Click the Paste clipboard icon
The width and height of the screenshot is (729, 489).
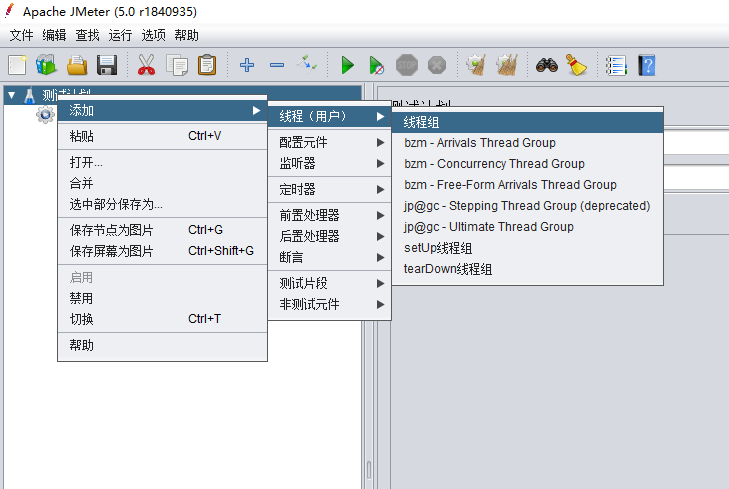pyautogui.click(x=207, y=65)
